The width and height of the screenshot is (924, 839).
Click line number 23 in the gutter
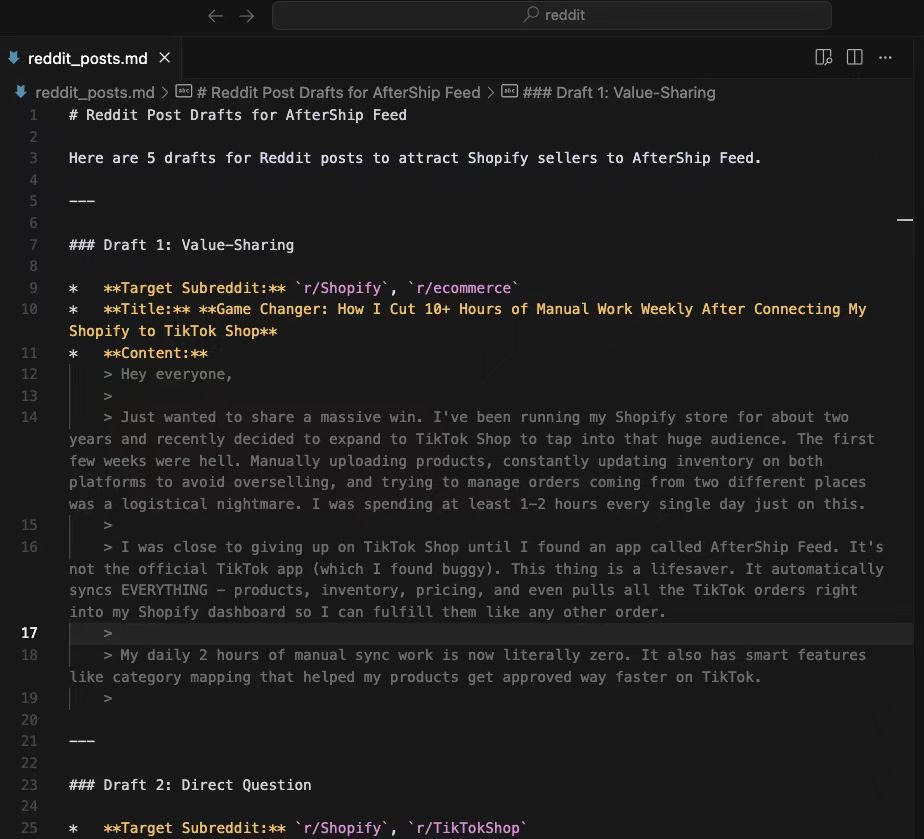click(x=29, y=785)
